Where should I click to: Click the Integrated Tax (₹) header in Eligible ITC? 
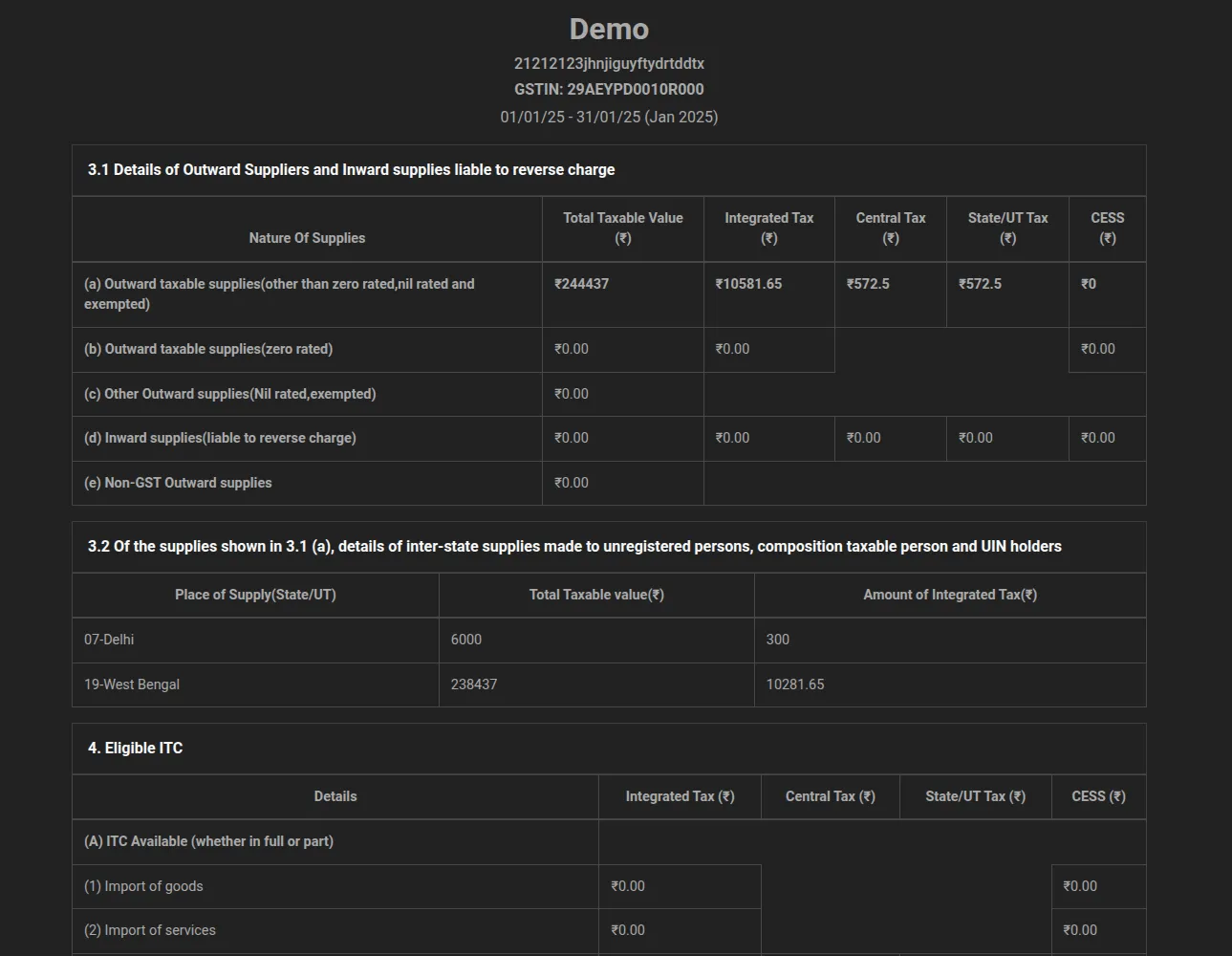pyautogui.click(x=680, y=796)
